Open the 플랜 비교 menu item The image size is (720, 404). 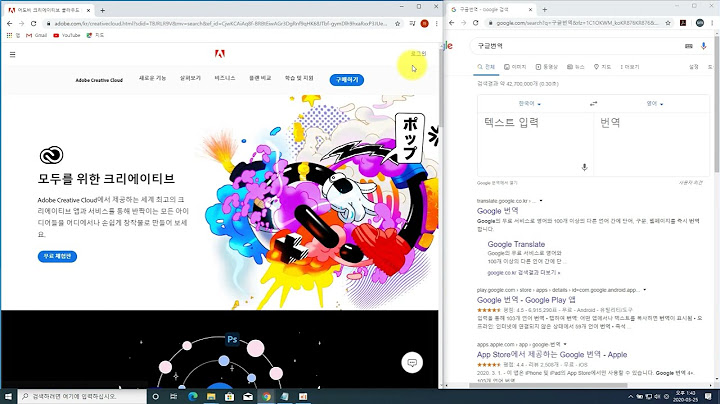coord(260,79)
